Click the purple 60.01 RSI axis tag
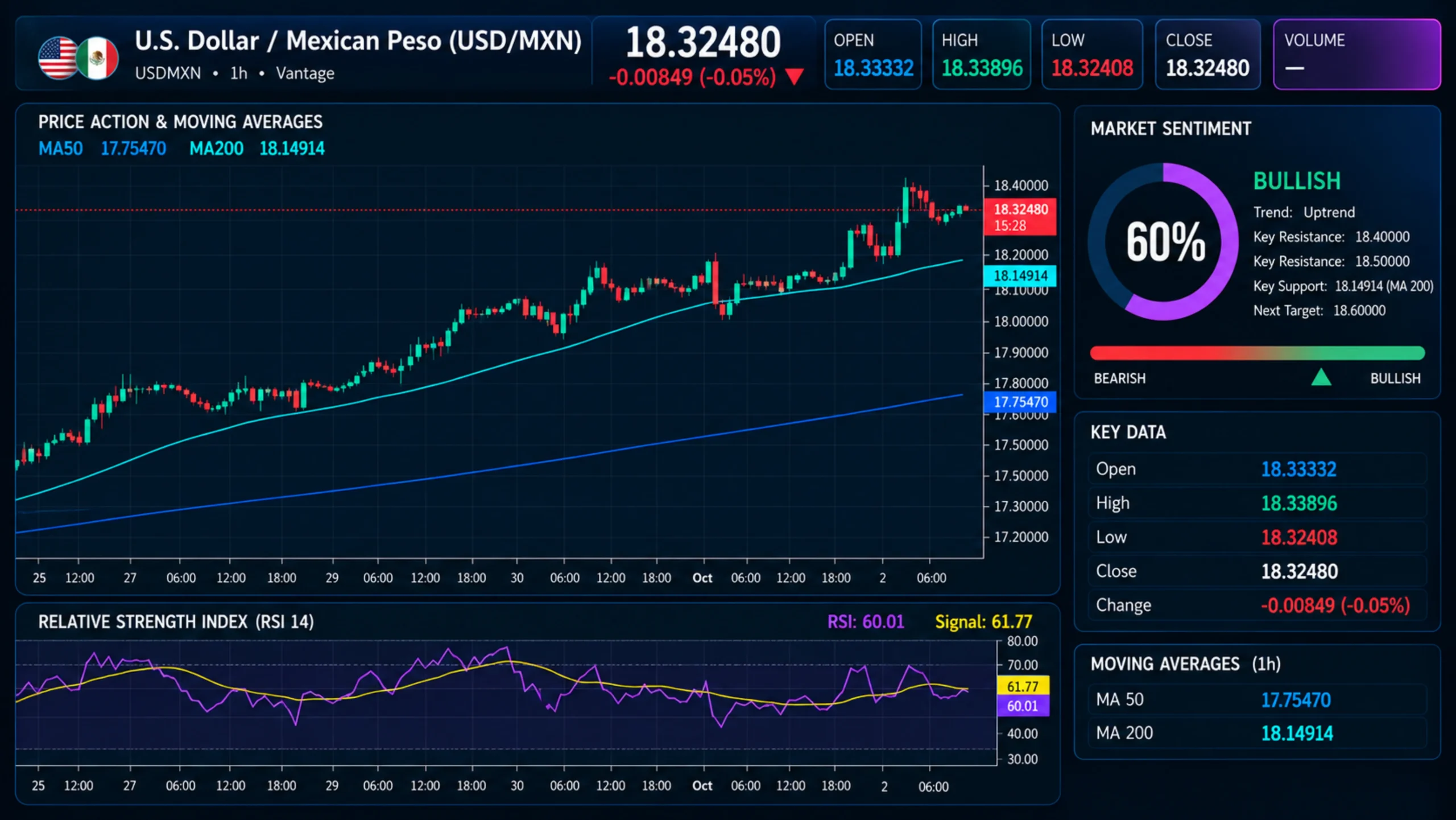The image size is (1456, 820). pos(1023,706)
